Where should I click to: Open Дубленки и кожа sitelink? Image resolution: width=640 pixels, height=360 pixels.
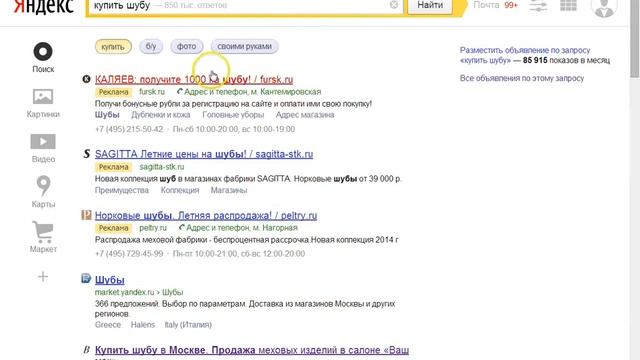pyautogui.click(x=160, y=115)
